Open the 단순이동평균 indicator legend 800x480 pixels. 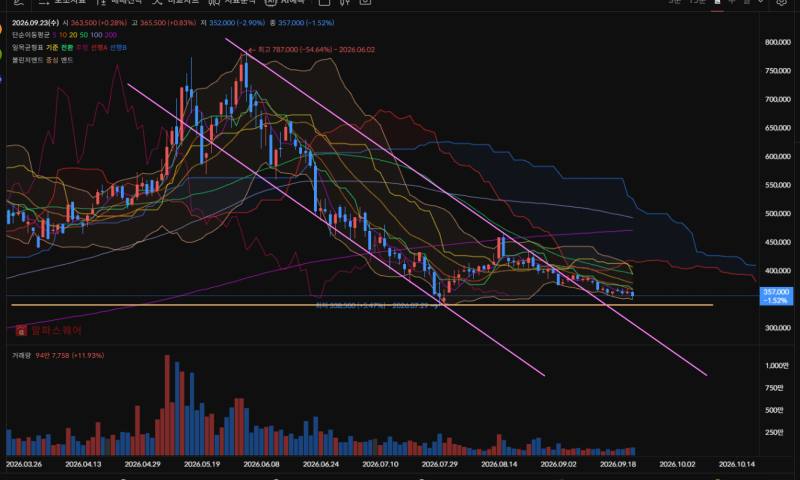(31, 35)
